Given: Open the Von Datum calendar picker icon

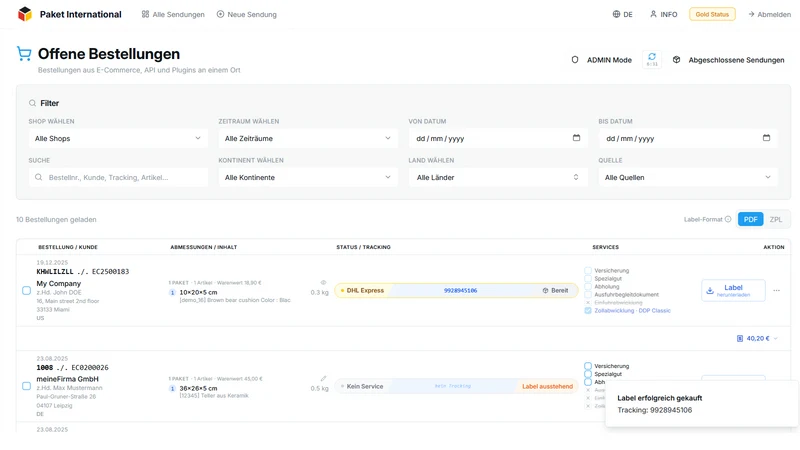Looking at the screenshot, I should pyautogui.click(x=576, y=138).
